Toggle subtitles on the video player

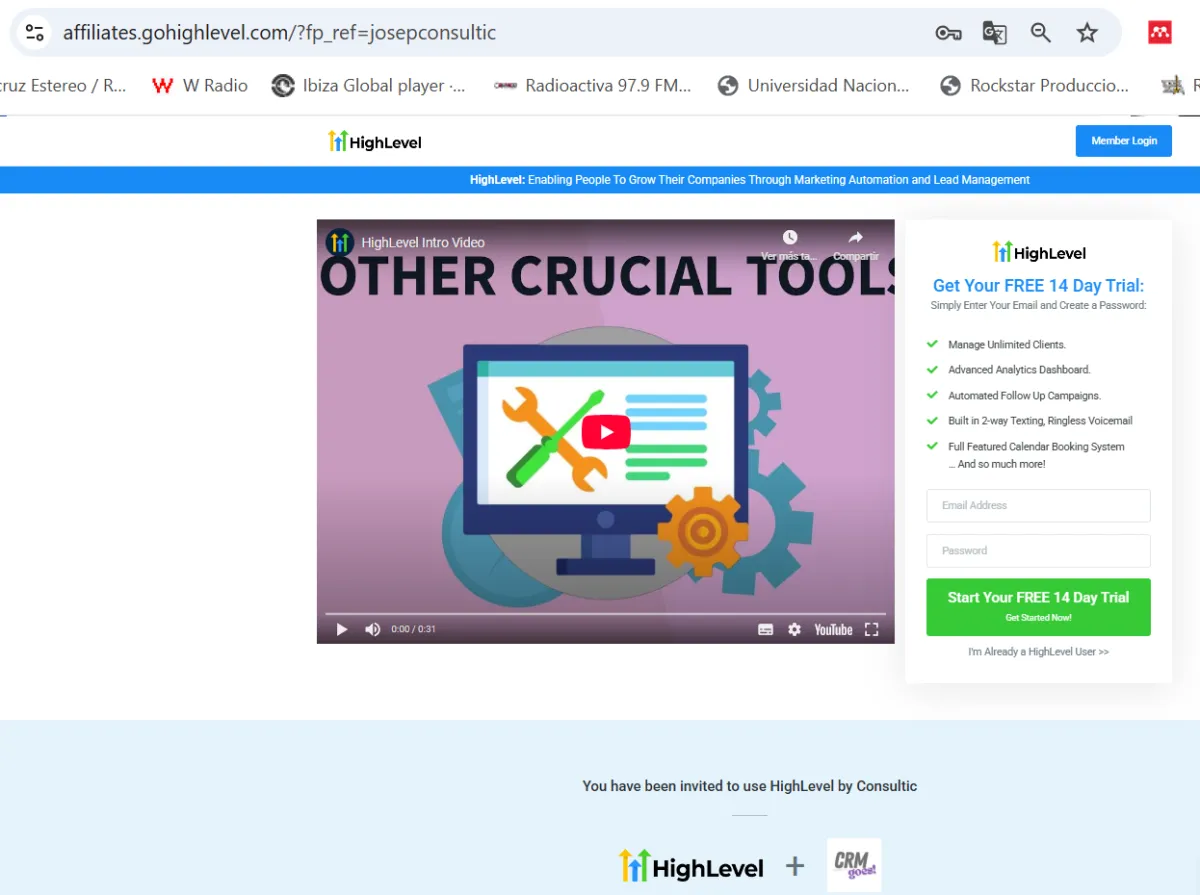coord(765,630)
